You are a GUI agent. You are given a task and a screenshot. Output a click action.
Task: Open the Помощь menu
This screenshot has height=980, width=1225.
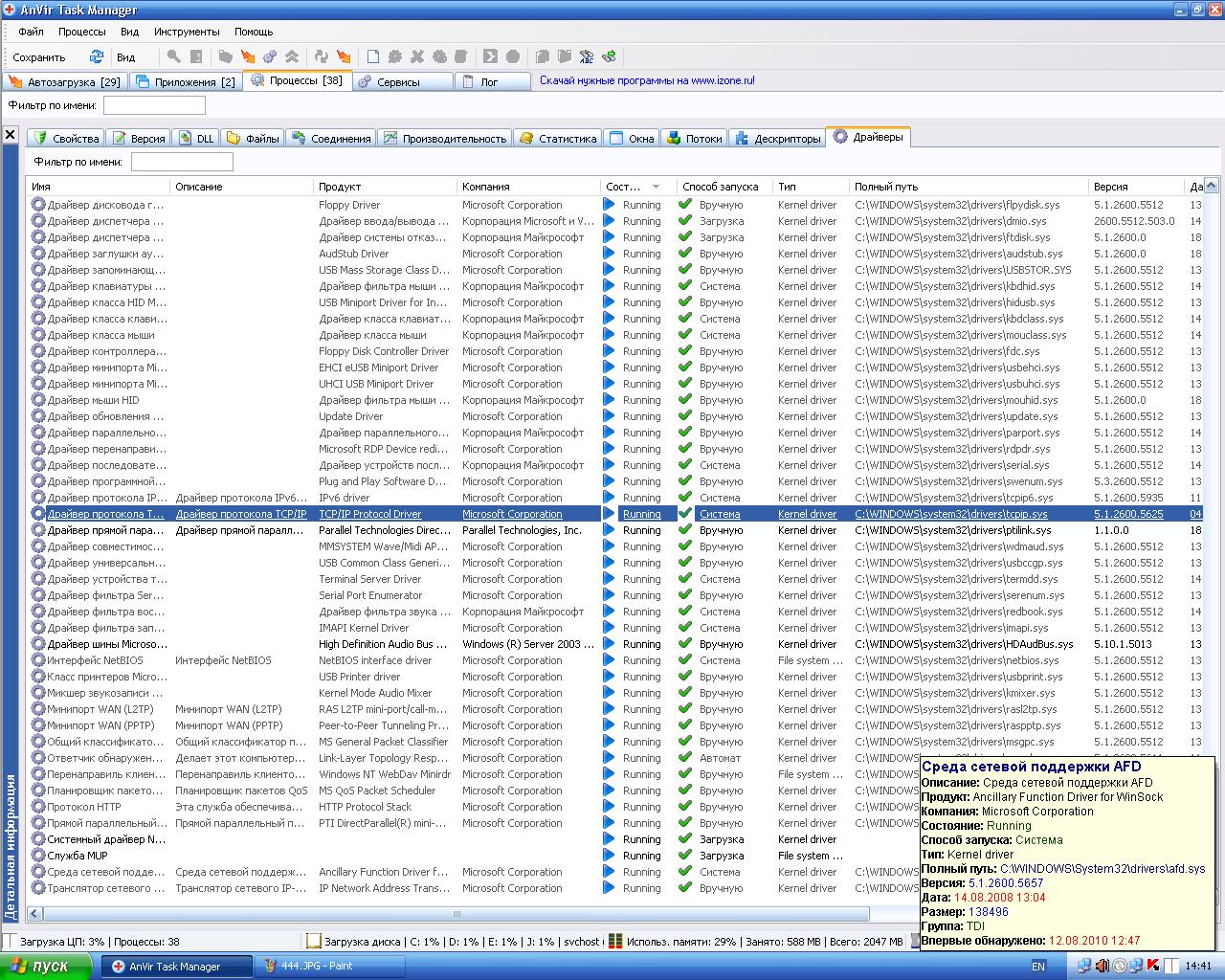(x=254, y=32)
